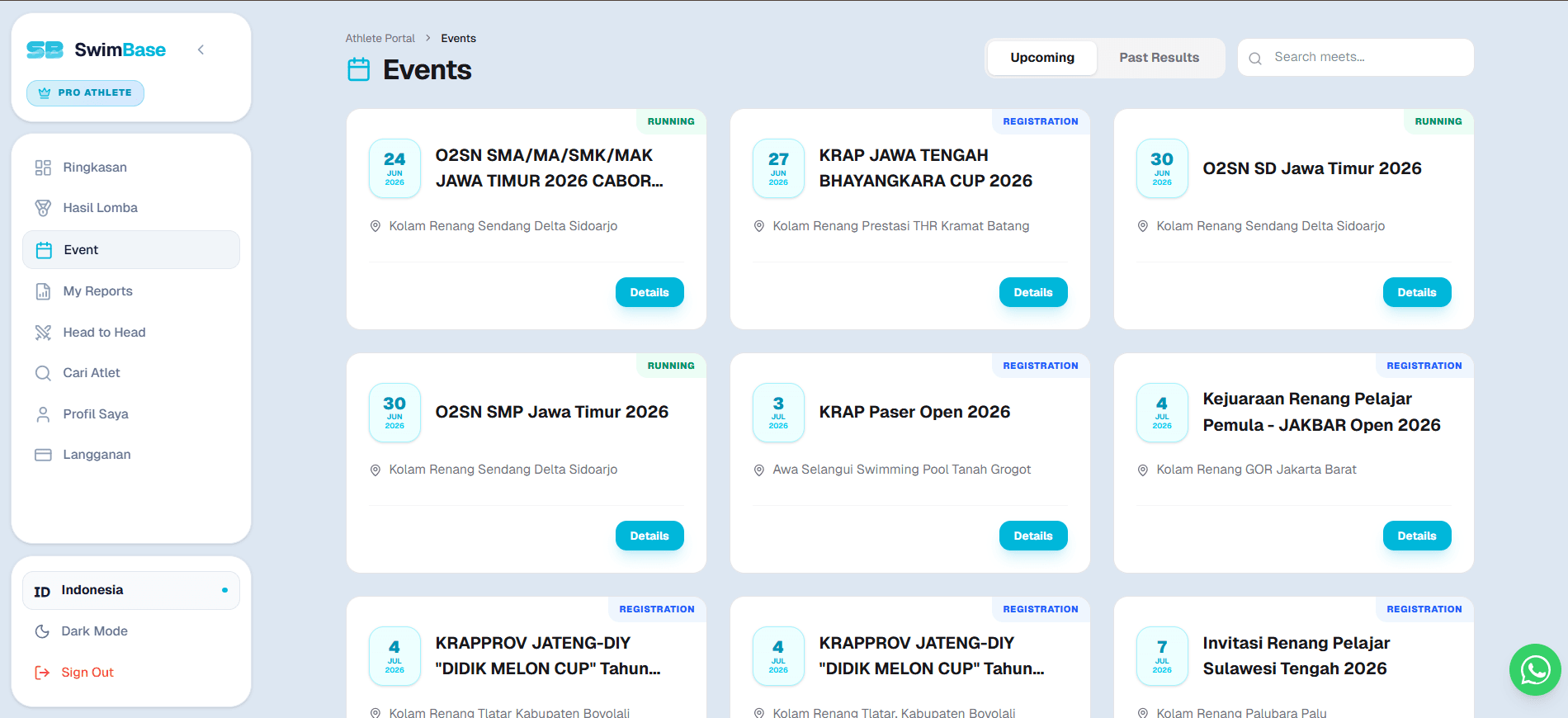Click the search magnifier icon in the search box
Image resolution: width=1568 pixels, height=718 pixels.
pos(1255,59)
